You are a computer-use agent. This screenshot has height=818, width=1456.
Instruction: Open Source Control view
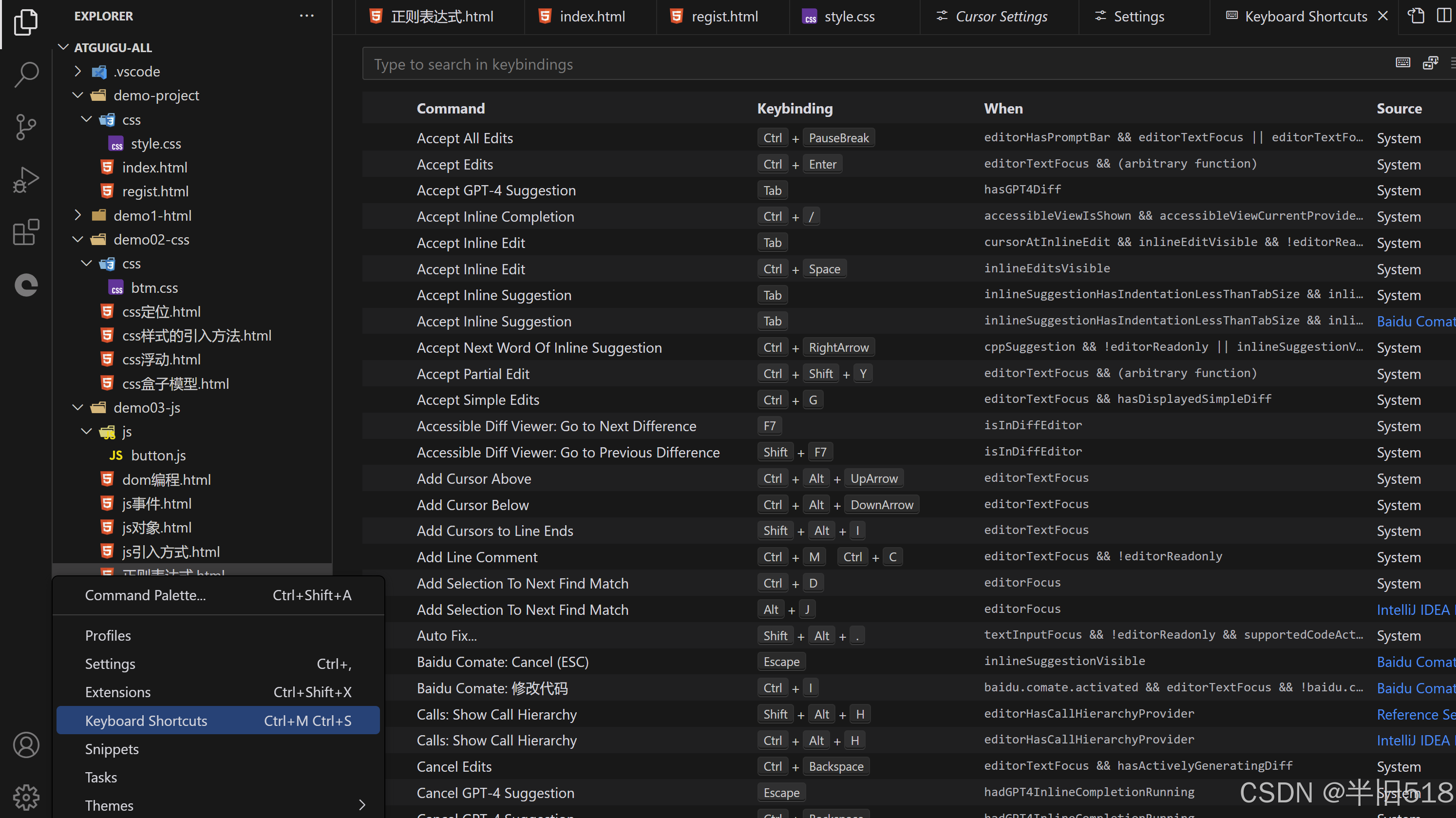click(26, 127)
